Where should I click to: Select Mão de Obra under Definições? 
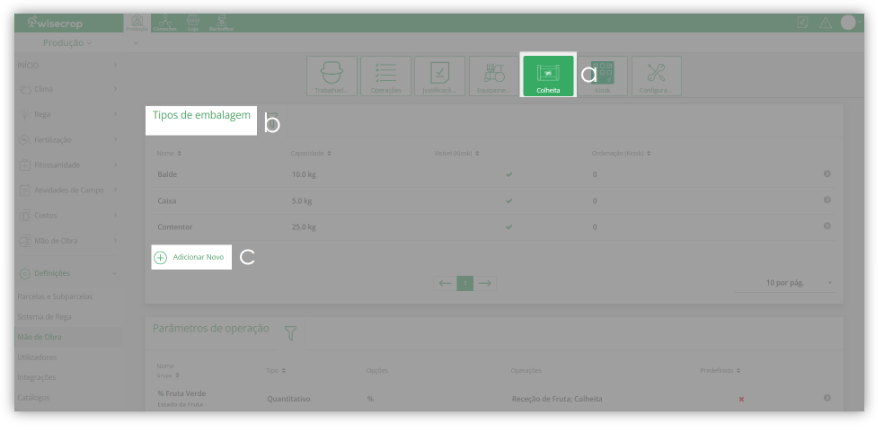tap(40, 338)
